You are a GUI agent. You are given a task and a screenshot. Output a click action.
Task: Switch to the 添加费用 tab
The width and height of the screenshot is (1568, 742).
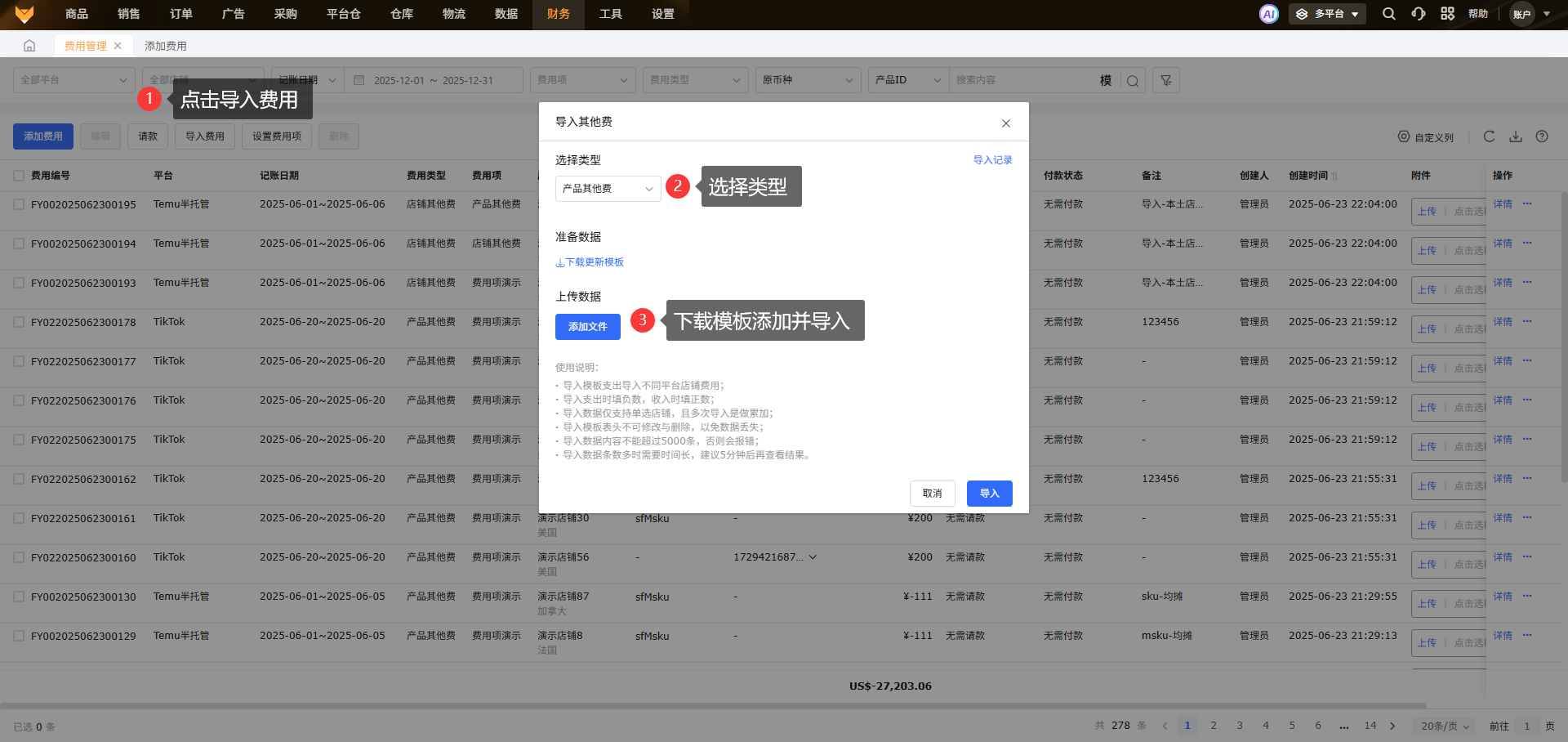pos(166,46)
